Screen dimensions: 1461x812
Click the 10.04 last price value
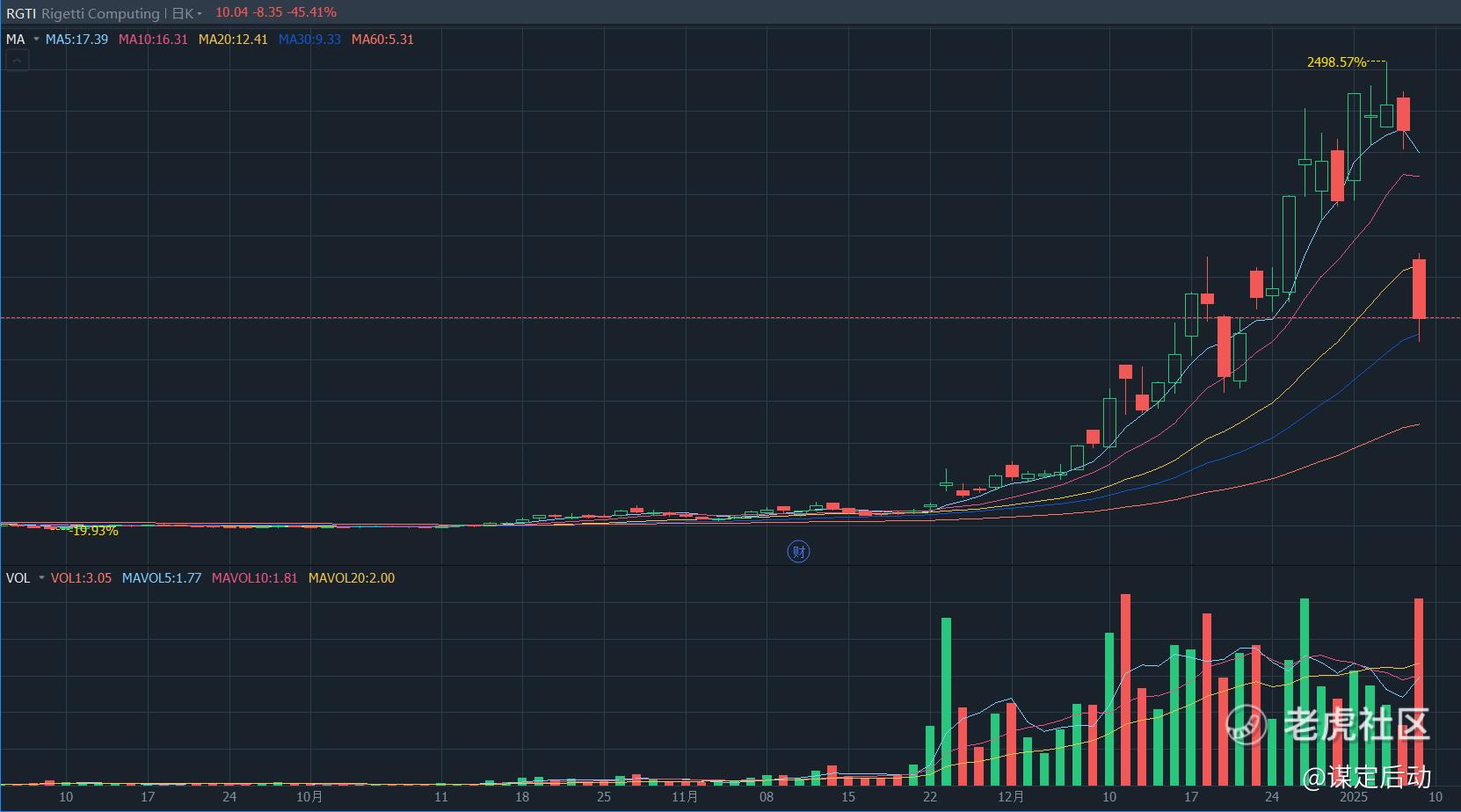pyautogui.click(x=232, y=12)
